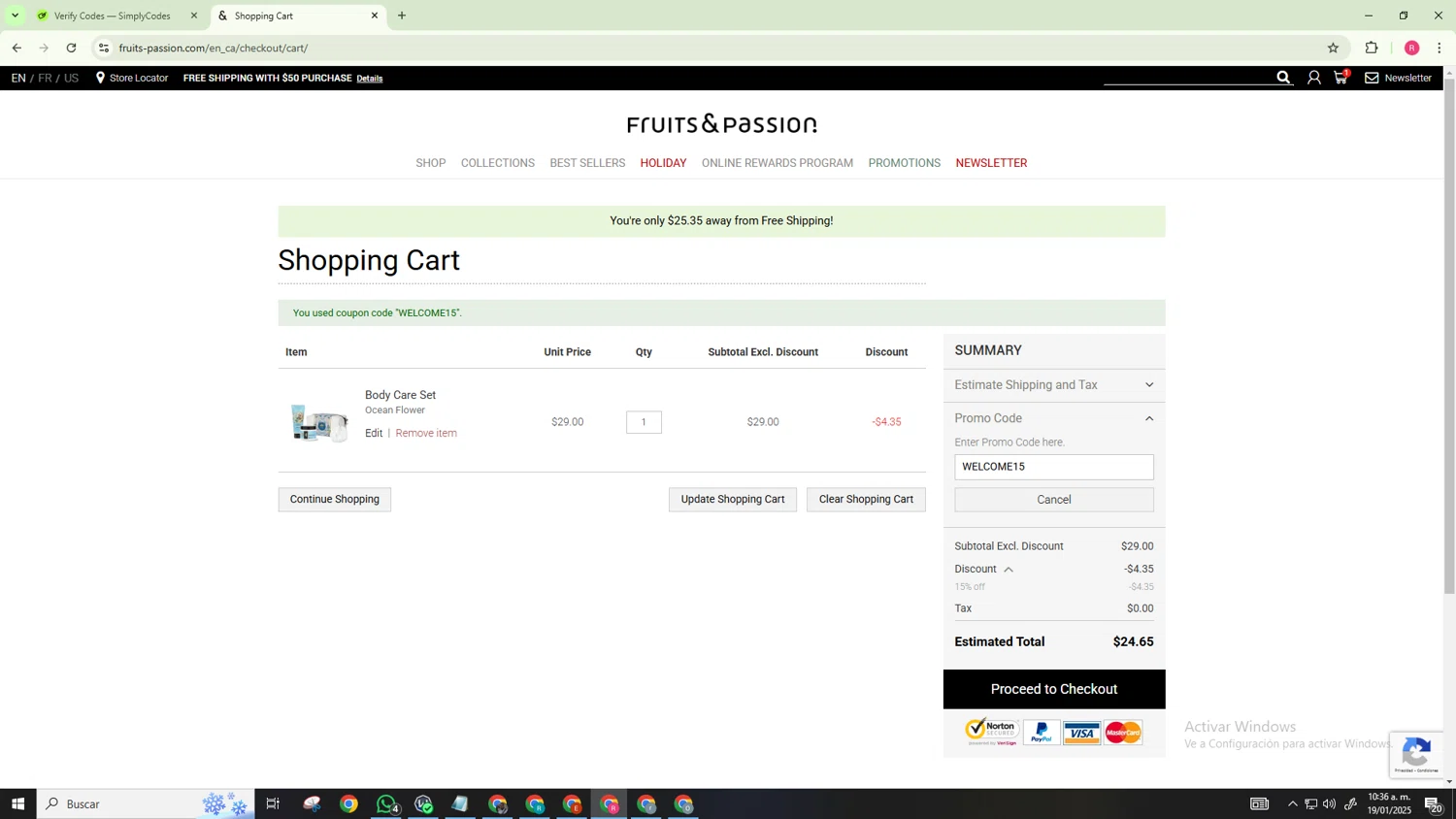Click the search magnifier icon
1456x819 pixels.
1283,78
